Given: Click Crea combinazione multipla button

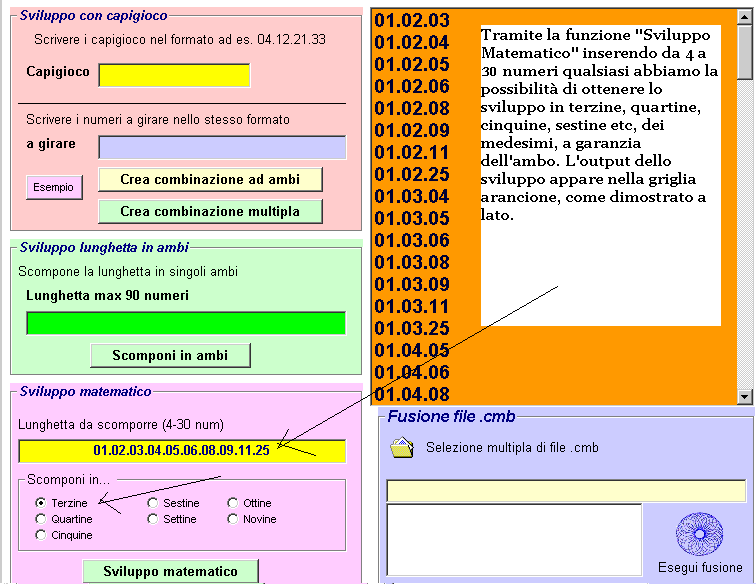Looking at the screenshot, I should (211, 211).
